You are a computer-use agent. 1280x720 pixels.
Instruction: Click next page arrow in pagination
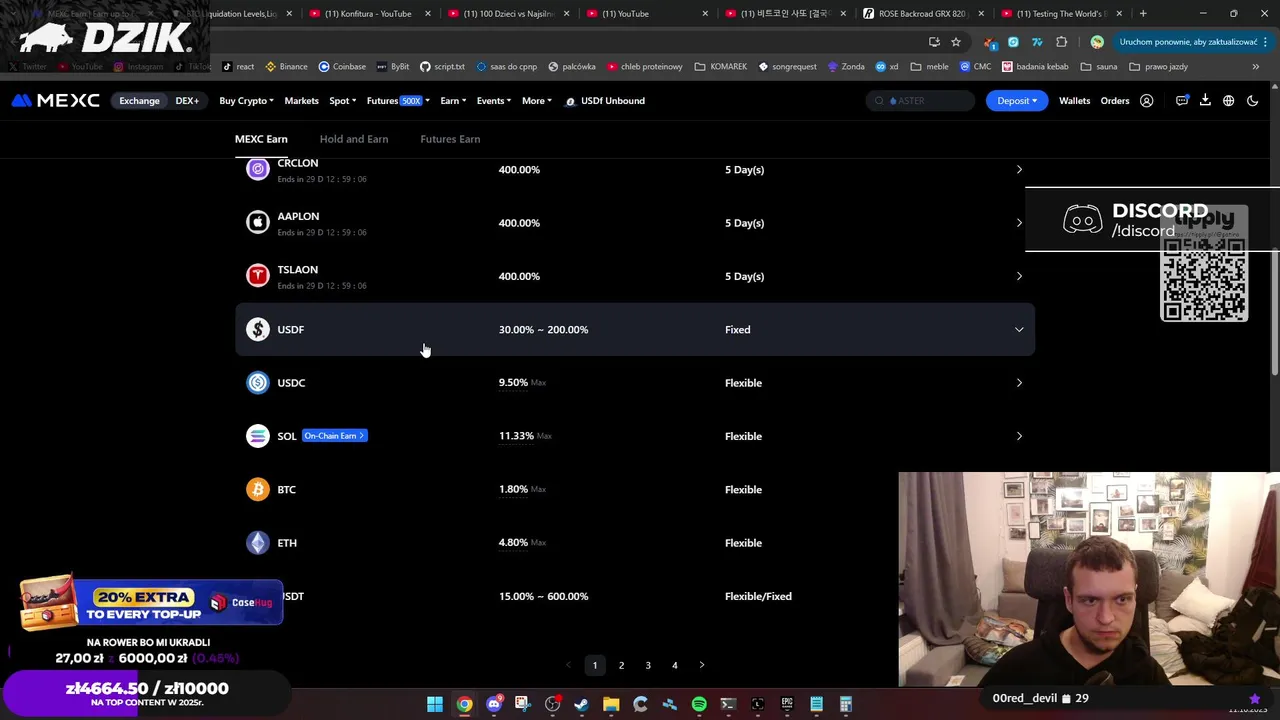point(701,665)
